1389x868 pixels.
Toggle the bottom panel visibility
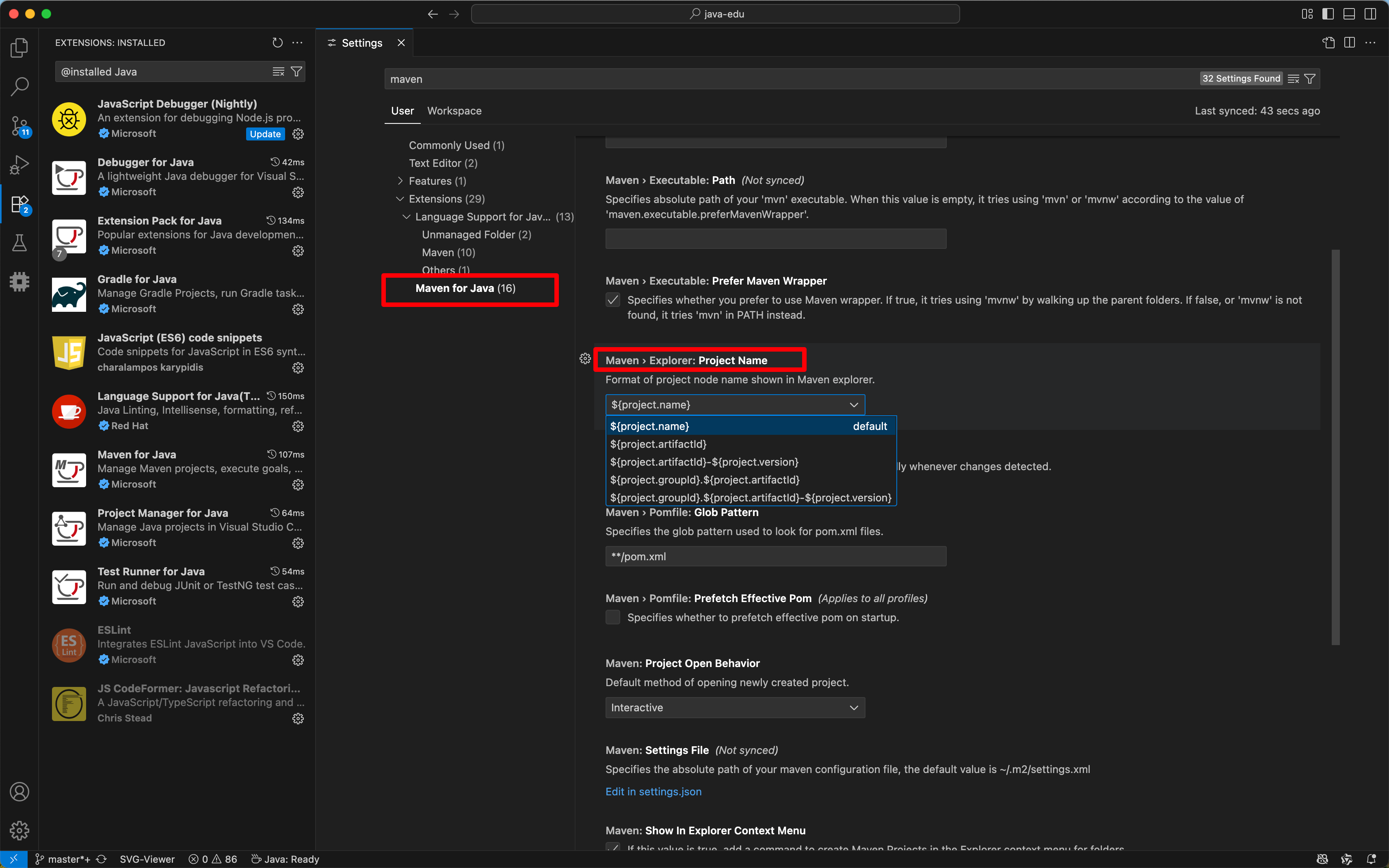[1349, 14]
